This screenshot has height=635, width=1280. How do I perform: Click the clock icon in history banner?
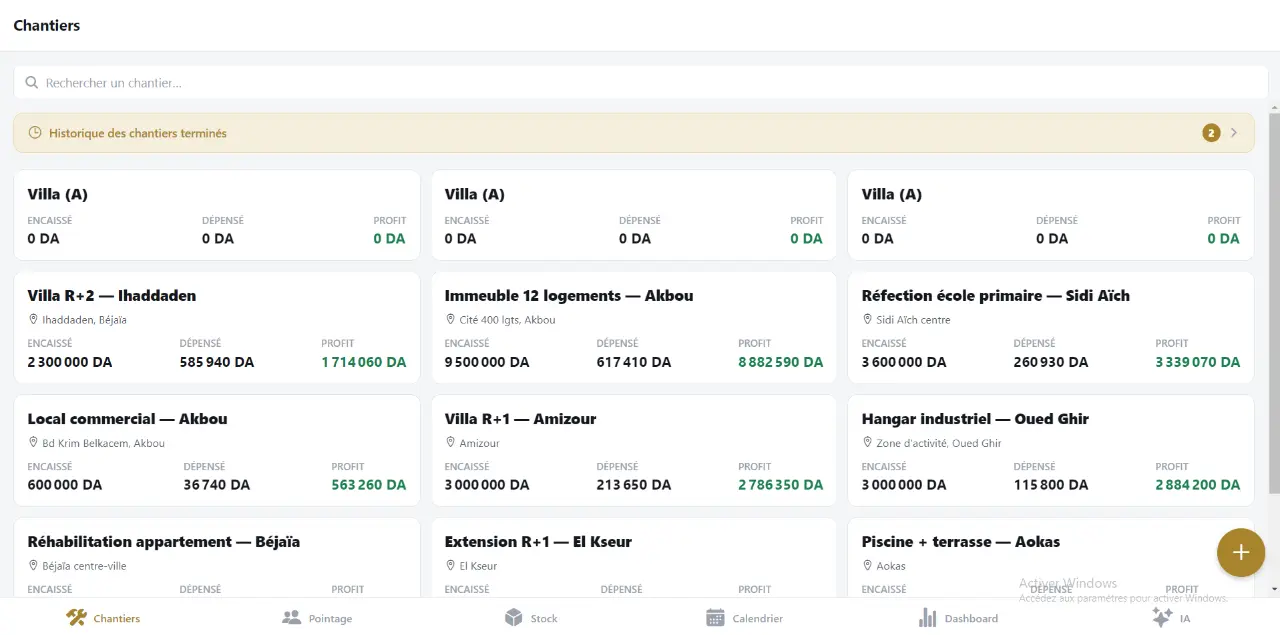tap(35, 133)
